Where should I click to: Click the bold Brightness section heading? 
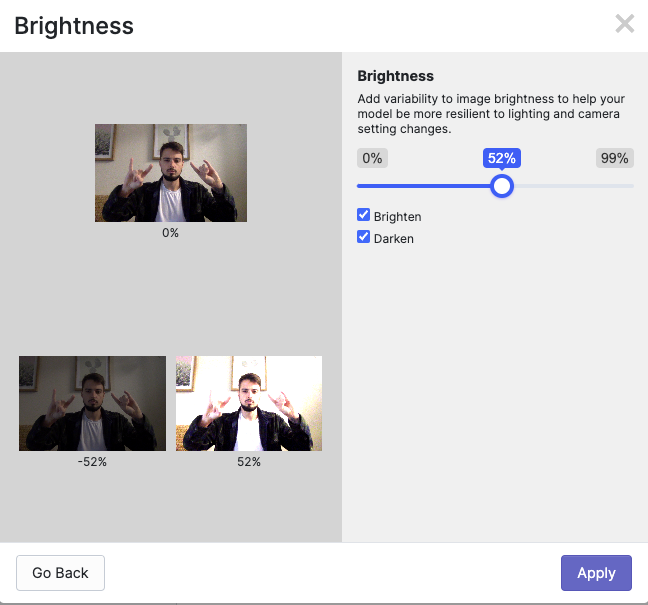click(x=395, y=76)
